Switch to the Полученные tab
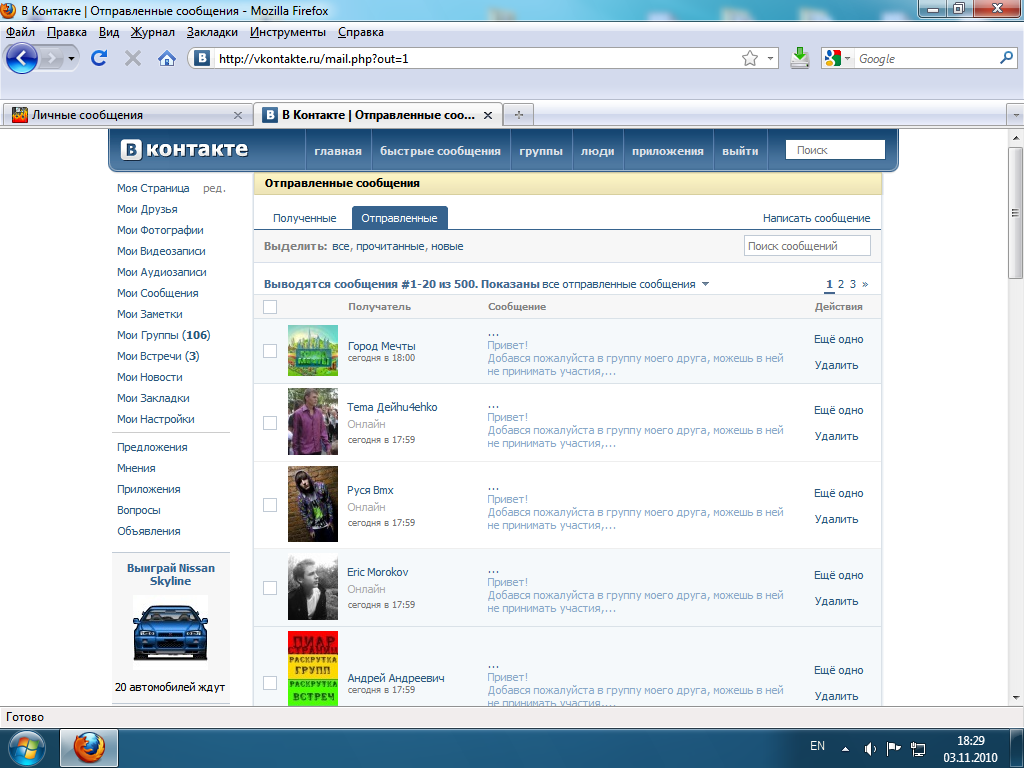 304,218
